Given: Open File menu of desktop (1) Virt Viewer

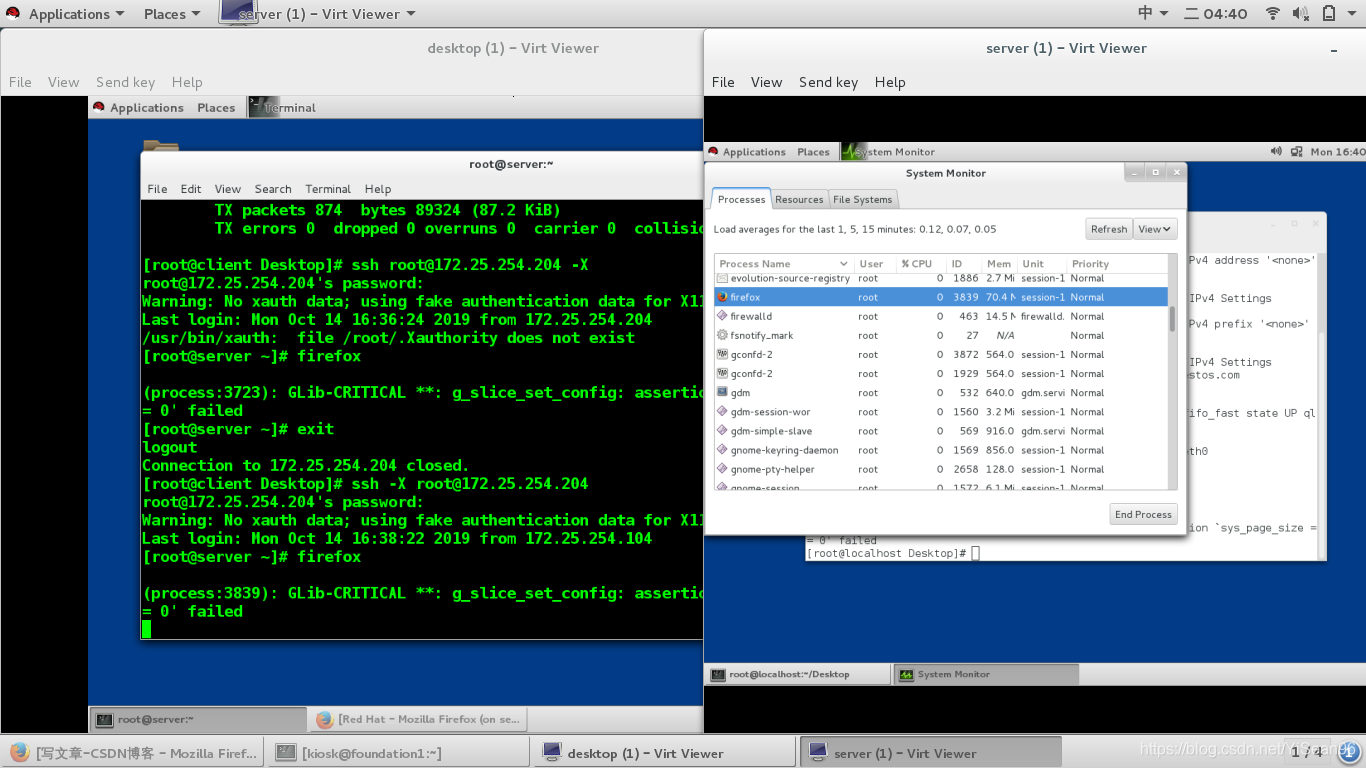Looking at the screenshot, I should [x=20, y=82].
